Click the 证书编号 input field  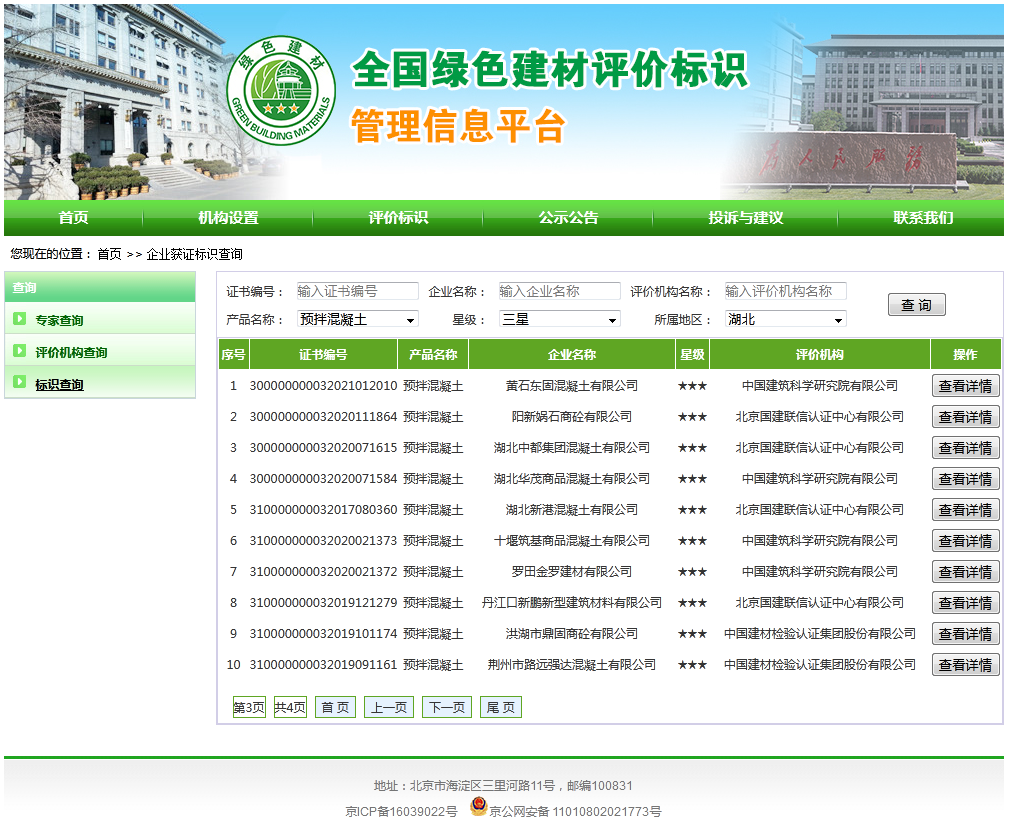pos(357,291)
